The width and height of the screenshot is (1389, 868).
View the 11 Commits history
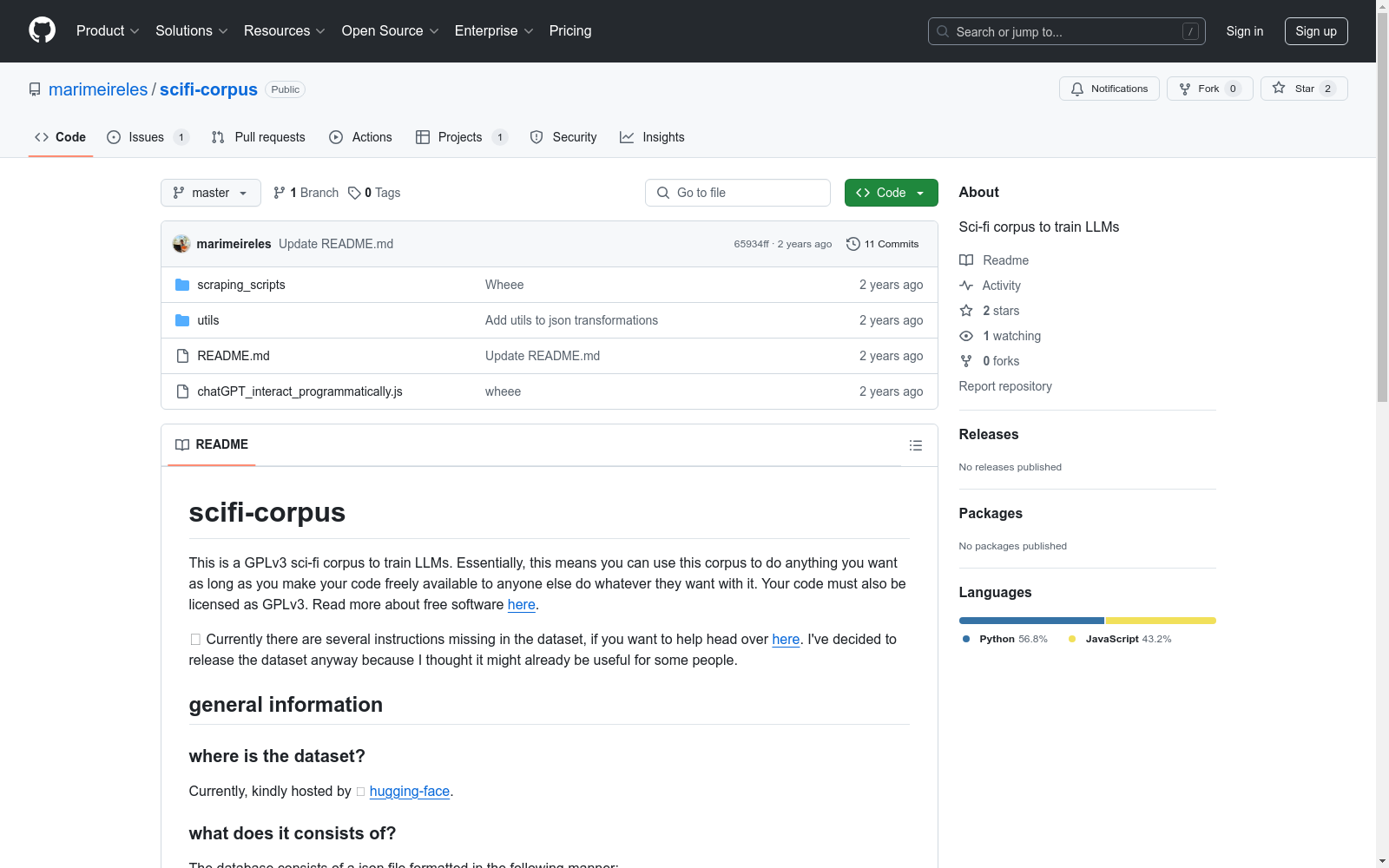coord(882,244)
